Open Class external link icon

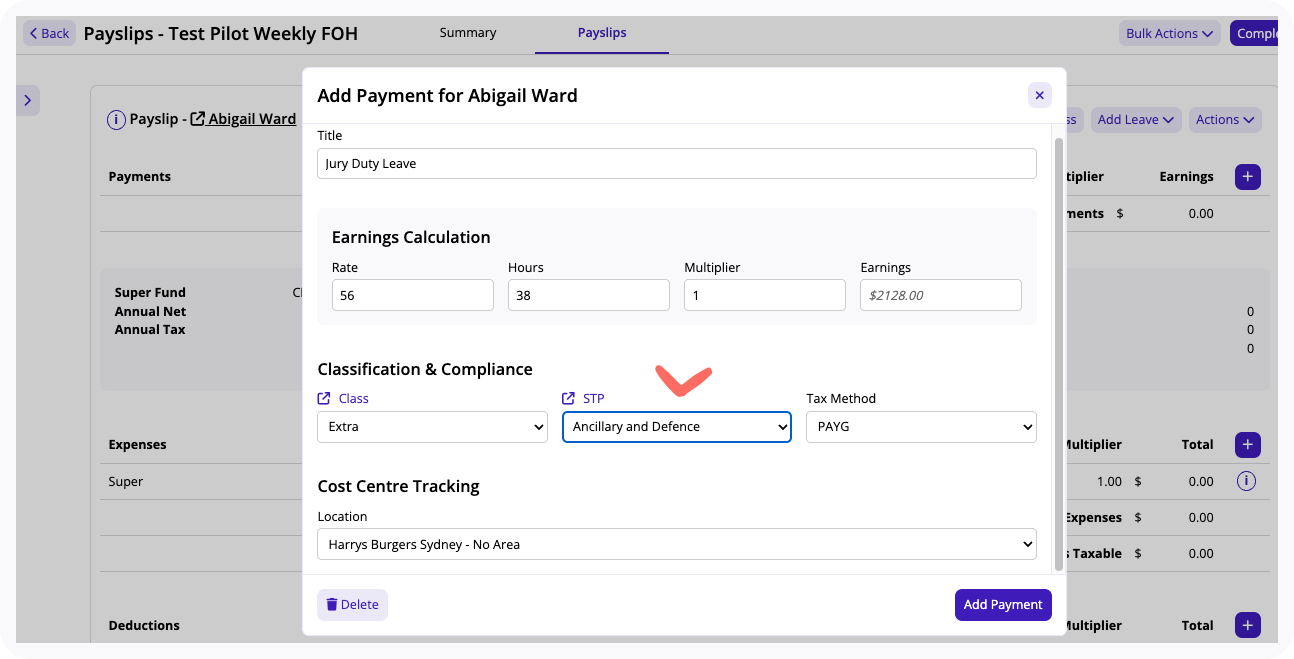(324, 398)
